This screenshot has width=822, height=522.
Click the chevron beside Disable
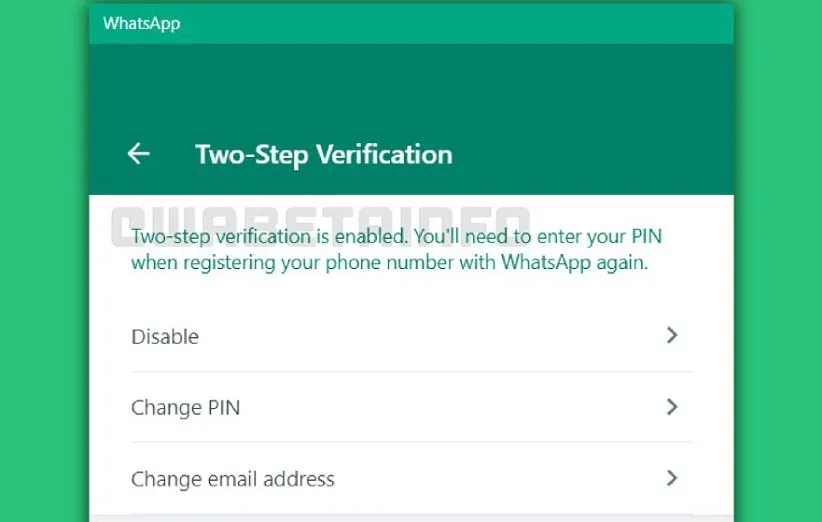click(672, 336)
